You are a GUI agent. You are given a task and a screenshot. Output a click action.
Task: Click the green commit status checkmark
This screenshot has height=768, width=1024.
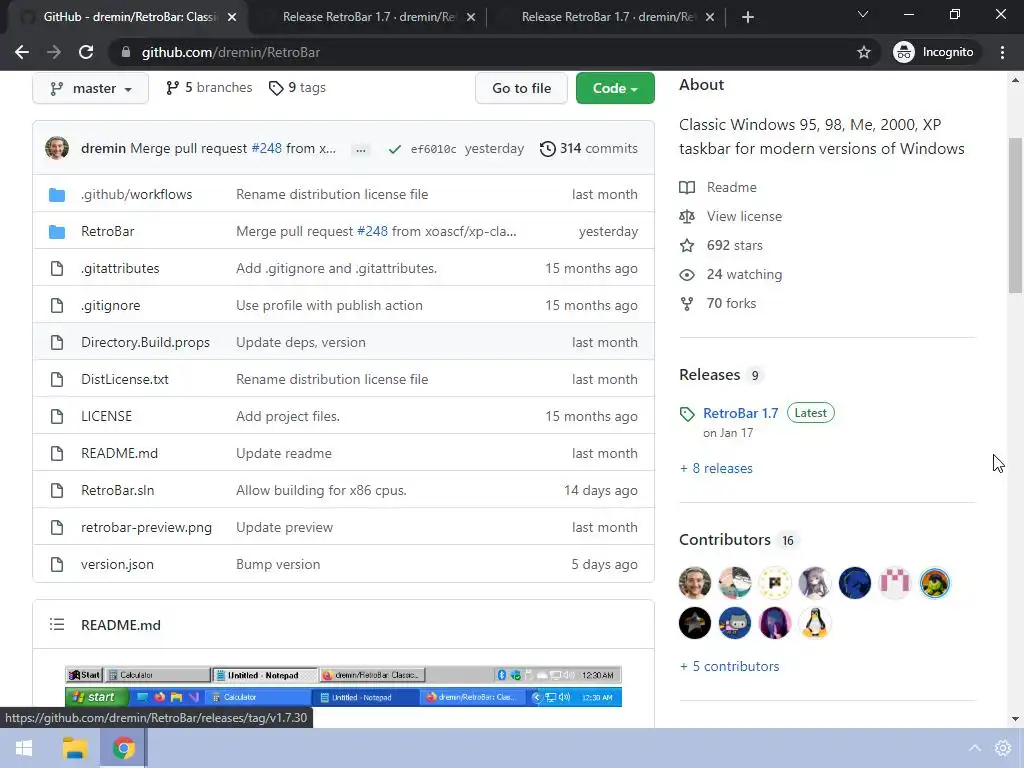(394, 149)
